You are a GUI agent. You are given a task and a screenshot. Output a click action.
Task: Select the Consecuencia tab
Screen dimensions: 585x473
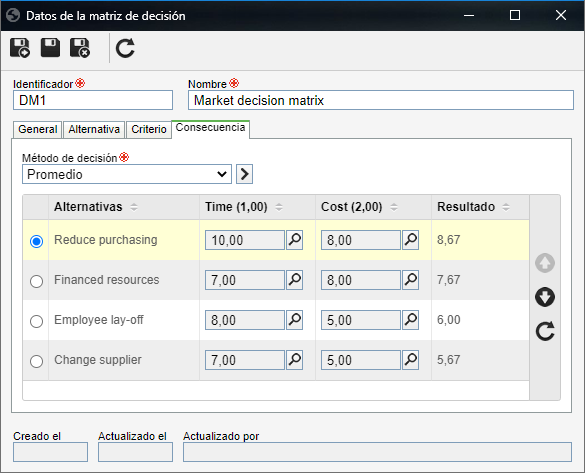click(x=210, y=128)
